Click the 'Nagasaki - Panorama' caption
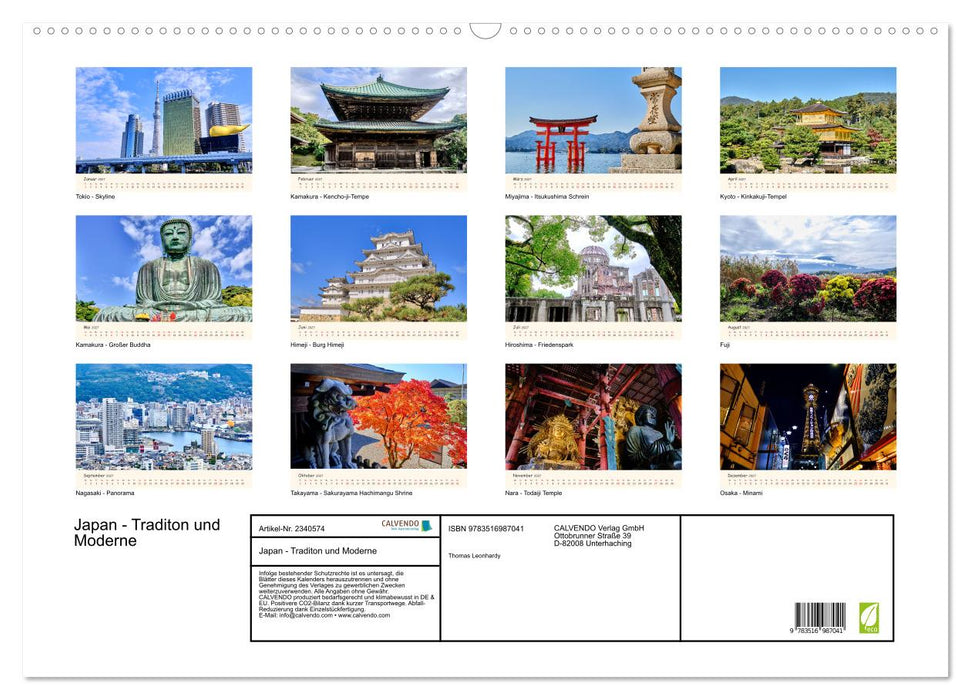Image resolution: width=971 pixels, height=700 pixels. coord(105,493)
